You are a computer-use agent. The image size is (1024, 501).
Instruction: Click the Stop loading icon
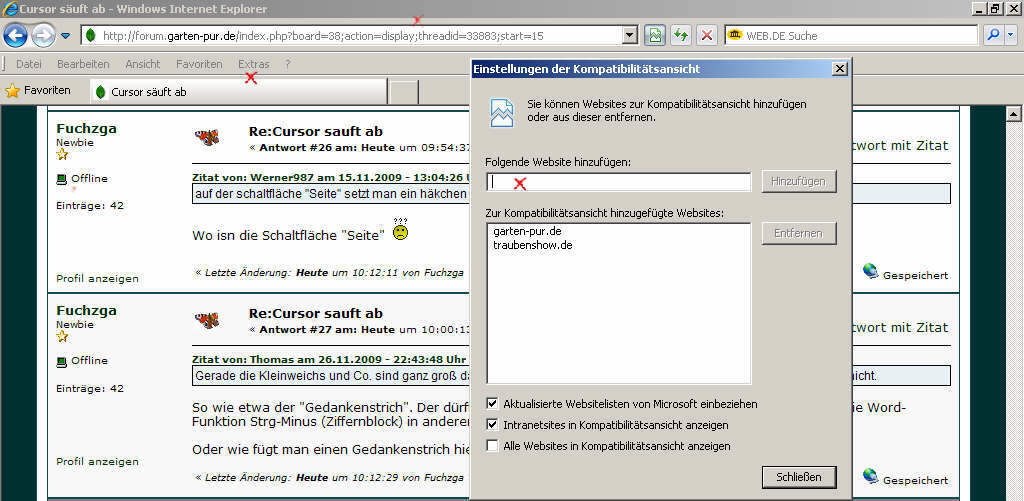tap(707, 35)
